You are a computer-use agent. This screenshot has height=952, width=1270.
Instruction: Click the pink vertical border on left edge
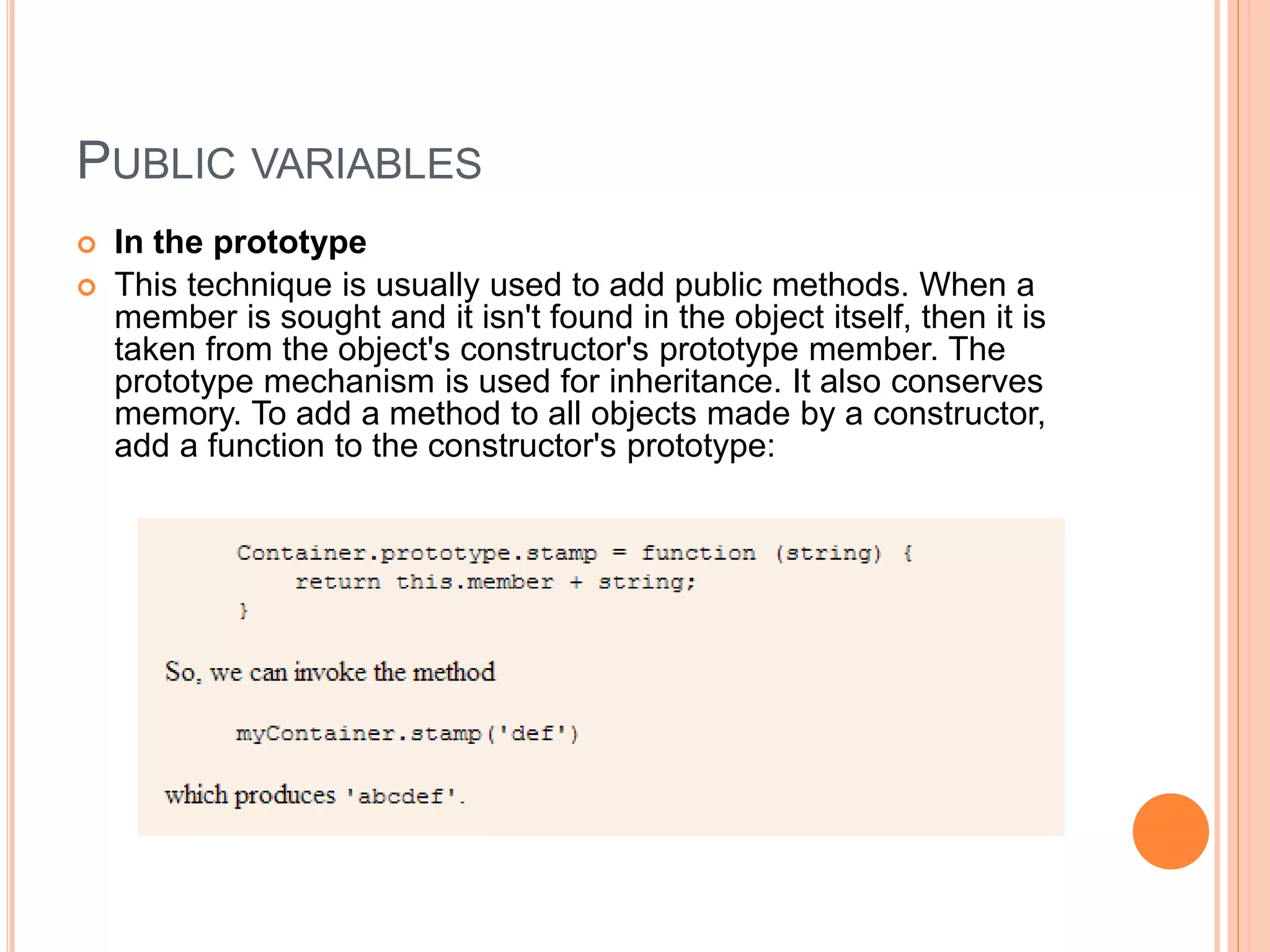click(x=10, y=476)
